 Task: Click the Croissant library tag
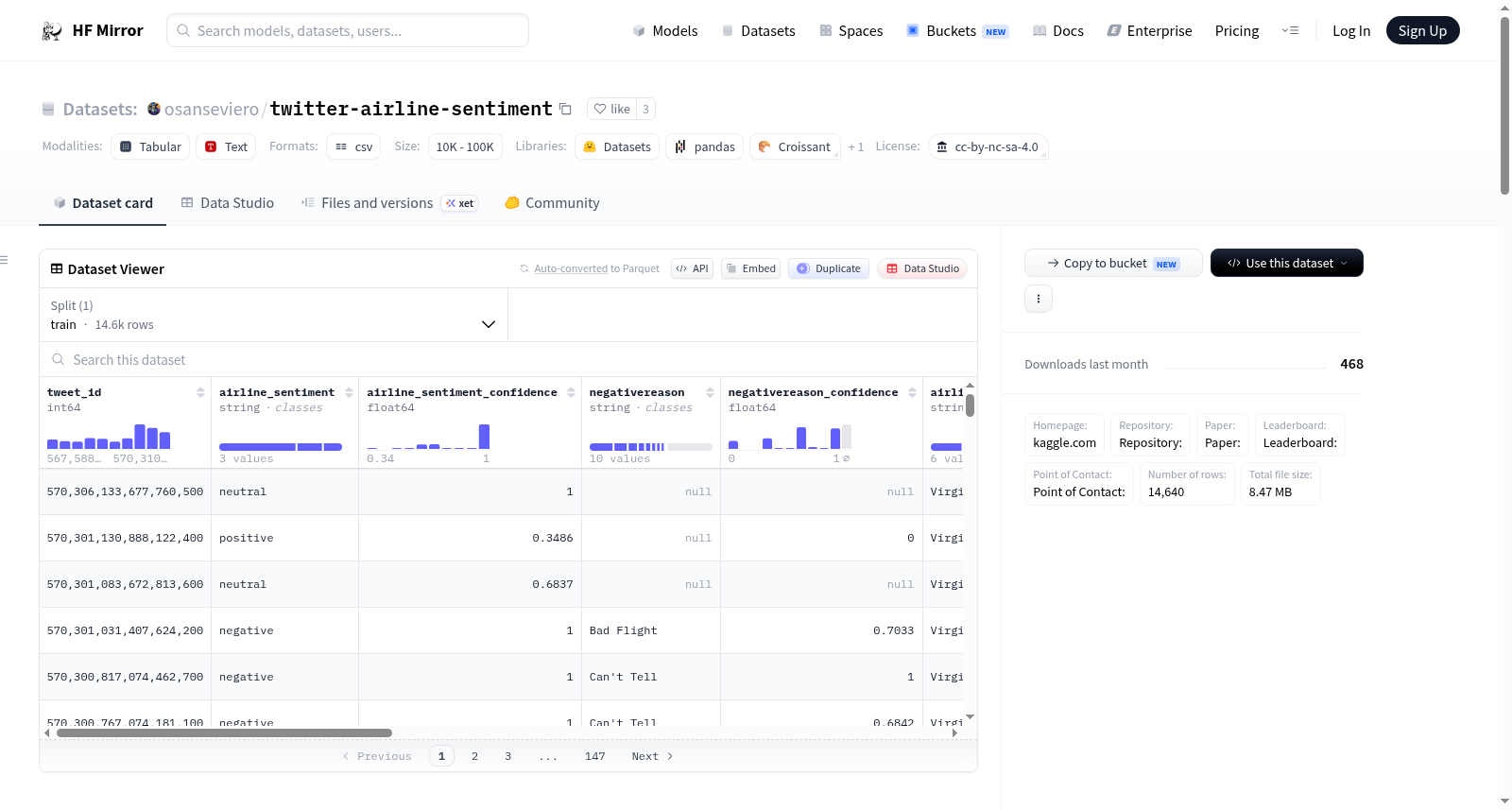click(795, 146)
